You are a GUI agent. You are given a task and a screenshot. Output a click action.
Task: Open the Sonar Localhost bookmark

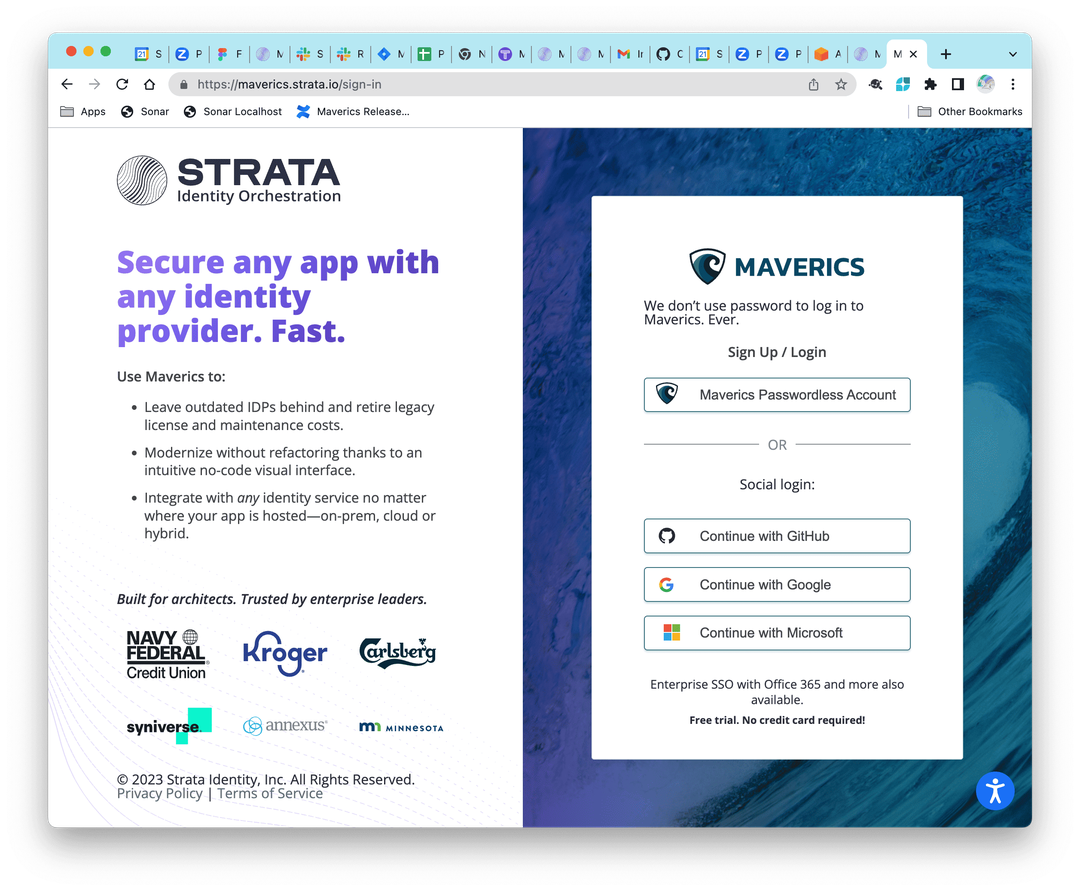point(233,112)
